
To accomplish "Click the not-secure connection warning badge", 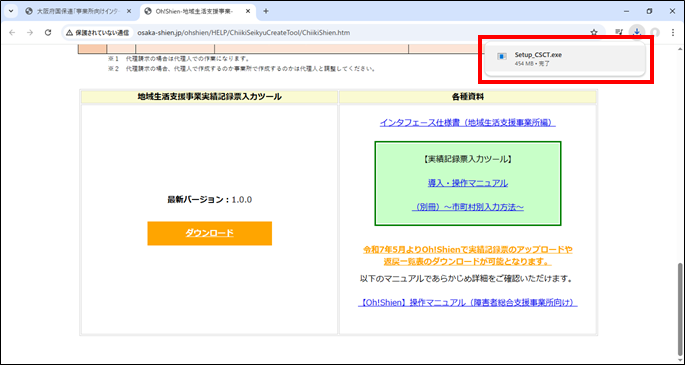I will pos(97,32).
